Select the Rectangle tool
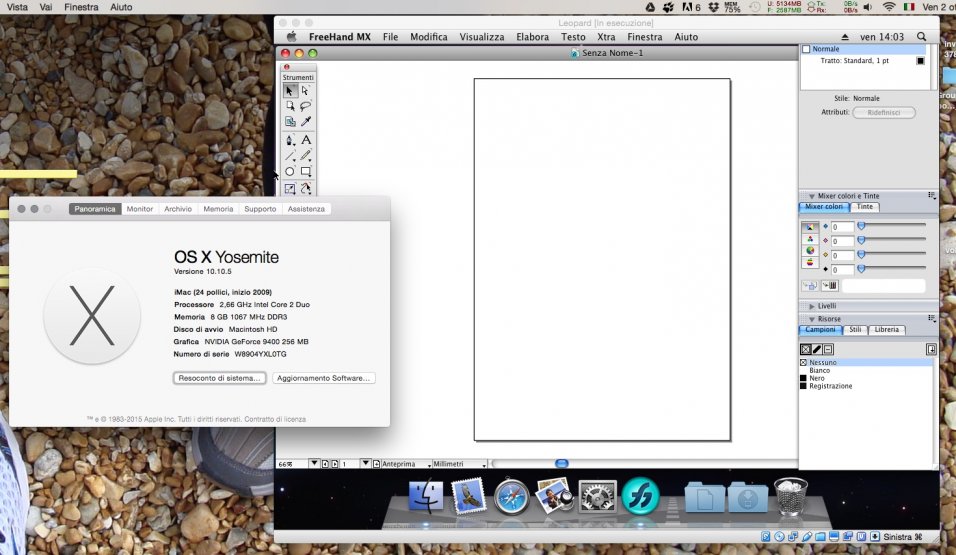956x555 pixels. [x=306, y=171]
